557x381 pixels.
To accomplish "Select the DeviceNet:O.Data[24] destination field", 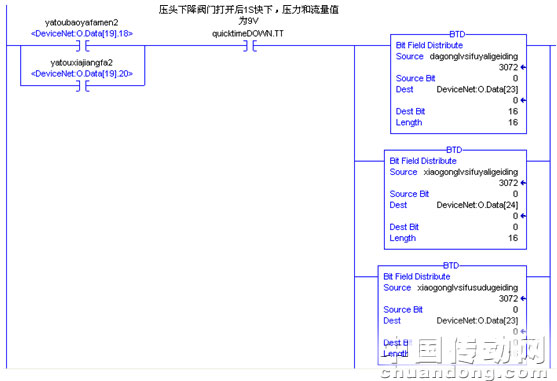I will (477, 205).
